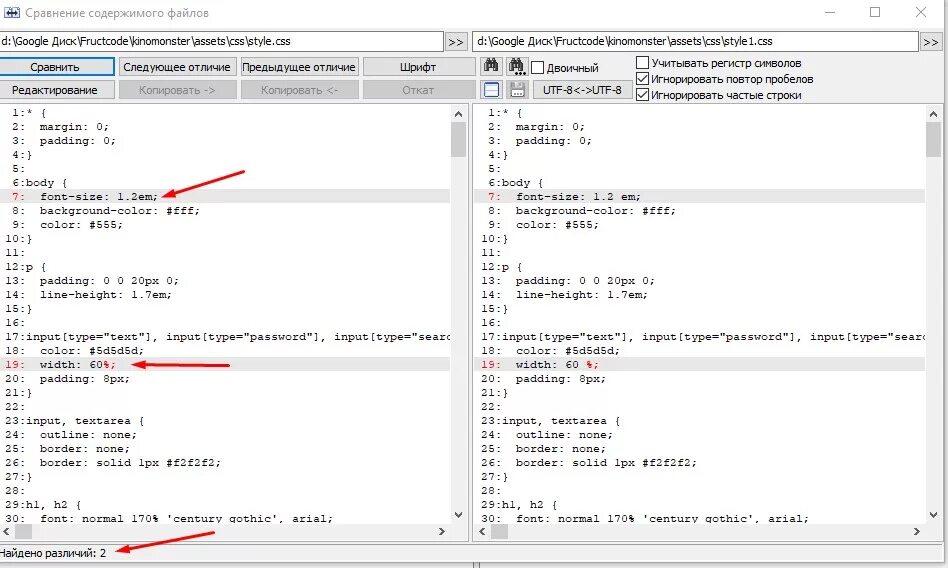Screen dimensions: 948x568
Task: Click the Редактирование button
Action: 55,90
